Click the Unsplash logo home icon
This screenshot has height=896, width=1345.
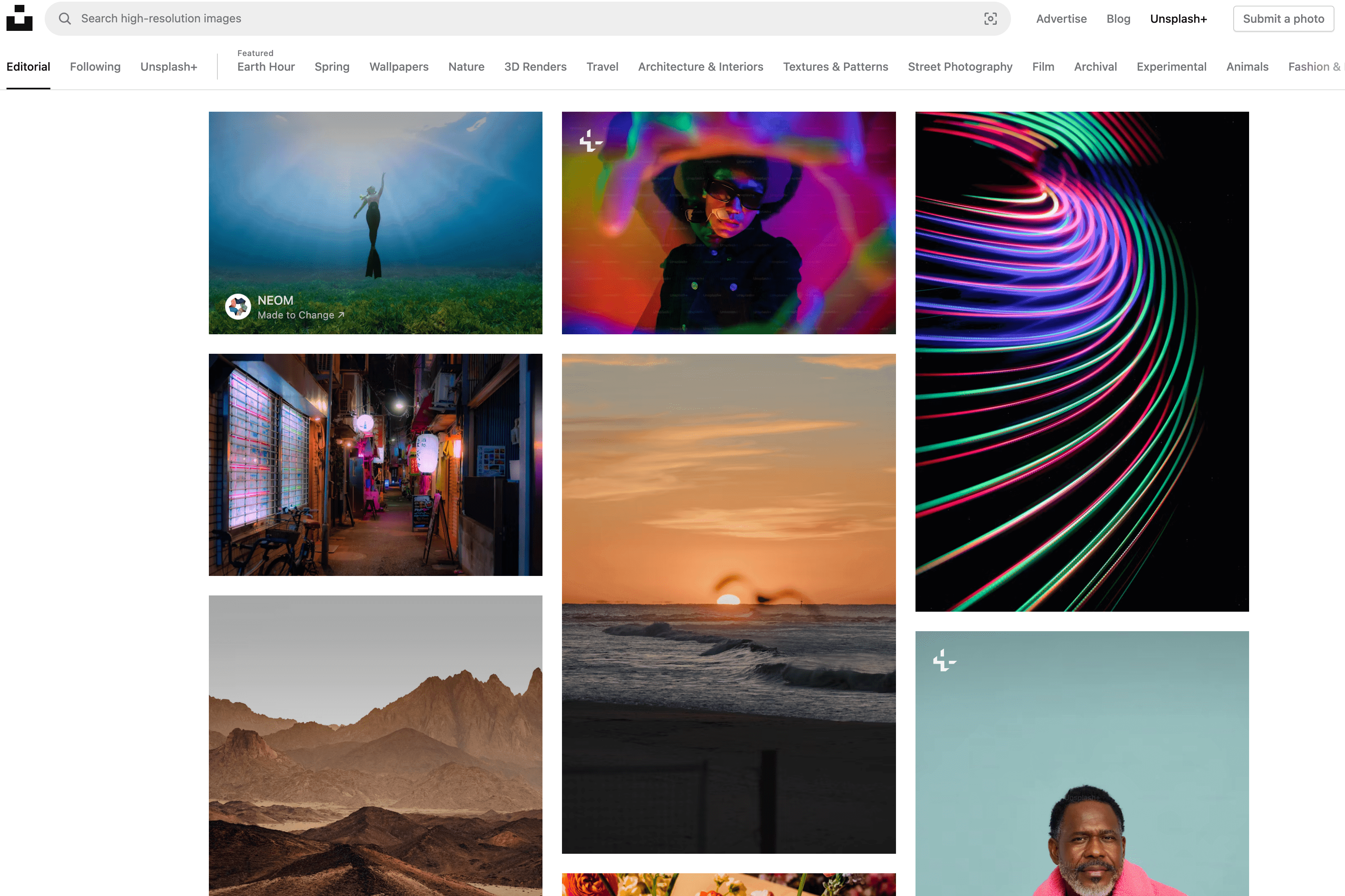20,18
